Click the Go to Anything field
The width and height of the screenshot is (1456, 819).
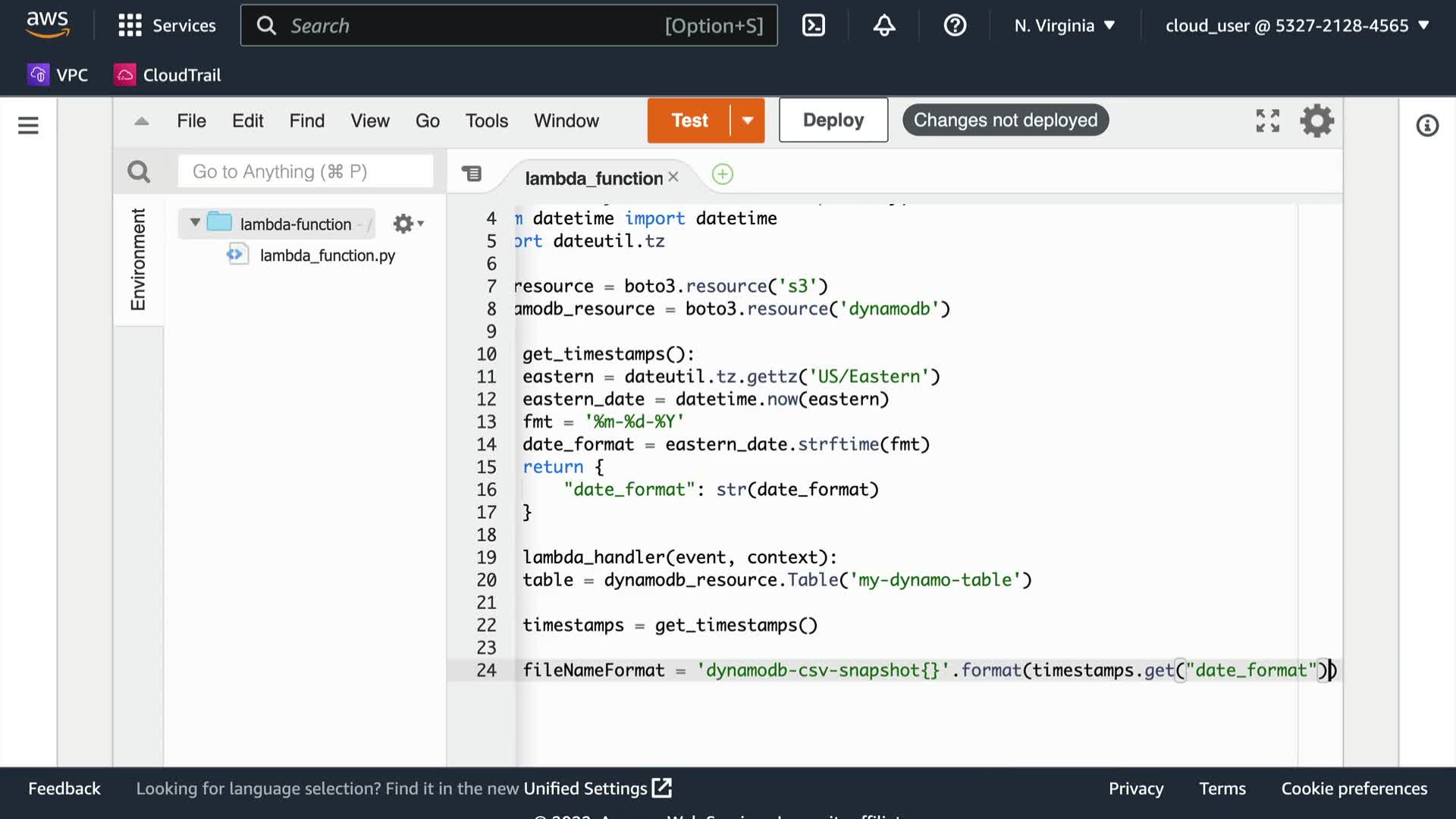coord(305,171)
